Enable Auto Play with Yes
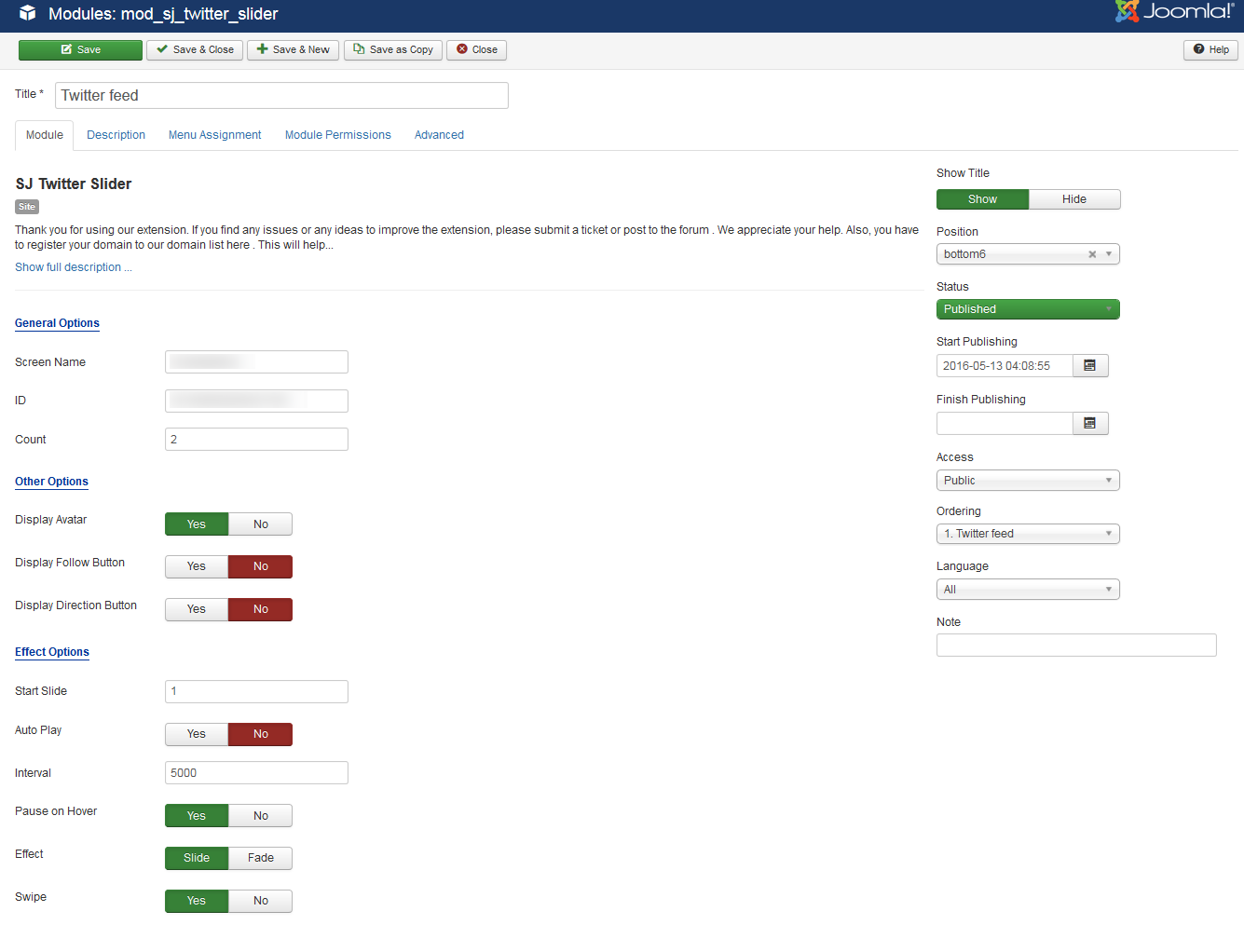The width and height of the screenshot is (1244, 952). [197, 734]
